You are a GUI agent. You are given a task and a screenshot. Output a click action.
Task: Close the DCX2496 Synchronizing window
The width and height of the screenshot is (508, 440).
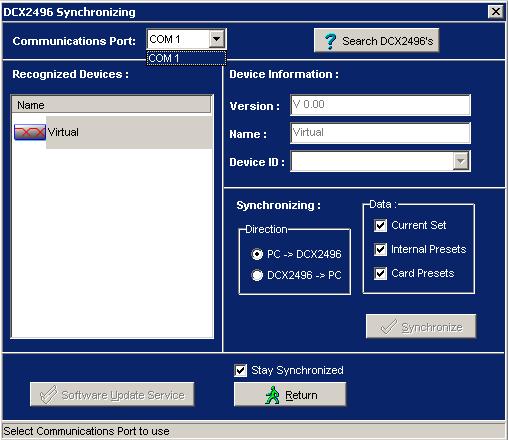point(496,12)
